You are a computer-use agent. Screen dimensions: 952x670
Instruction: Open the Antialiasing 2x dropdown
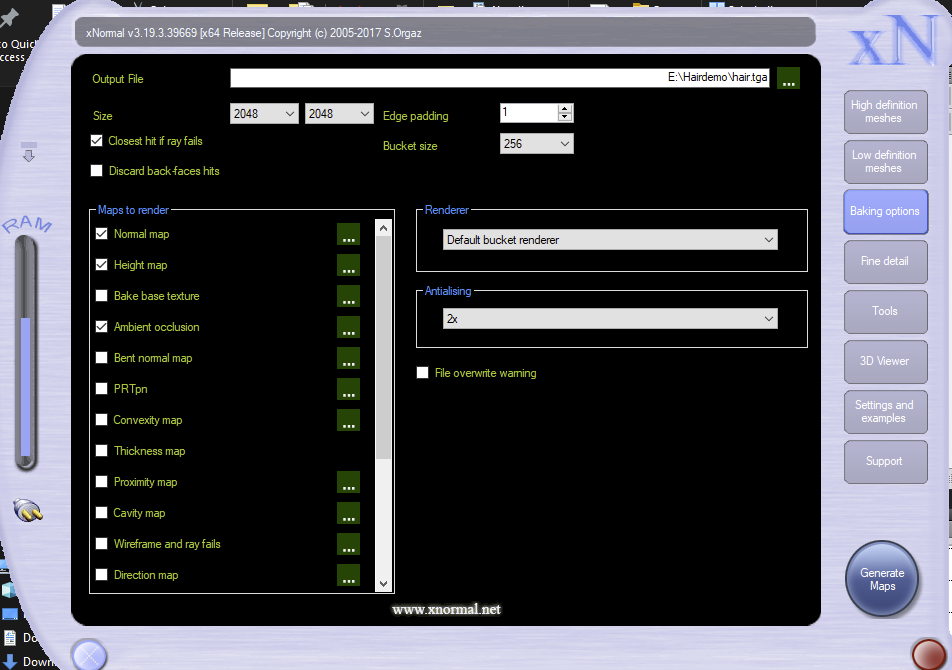[610, 318]
